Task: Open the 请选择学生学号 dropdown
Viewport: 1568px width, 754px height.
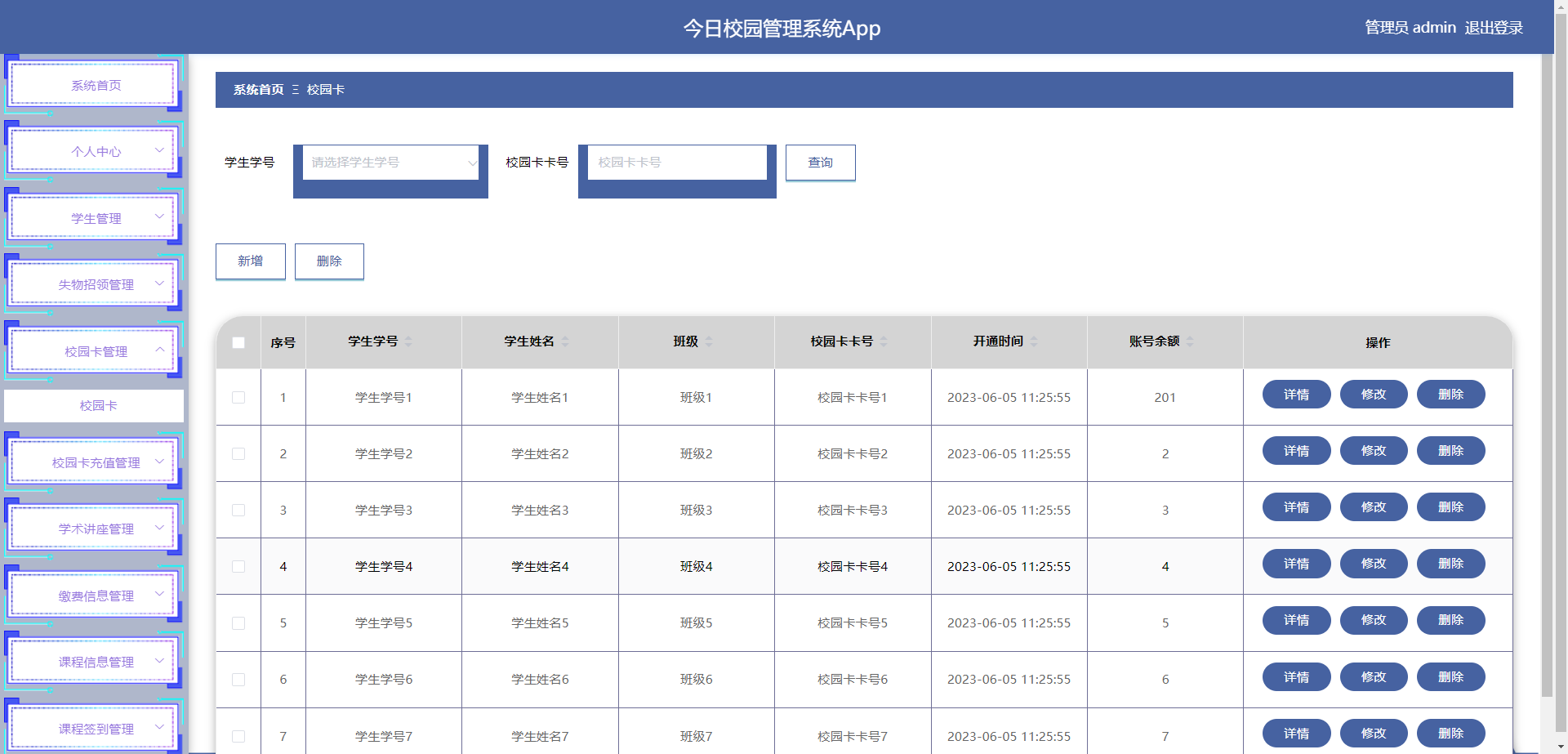Action: (x=390, y=162)
